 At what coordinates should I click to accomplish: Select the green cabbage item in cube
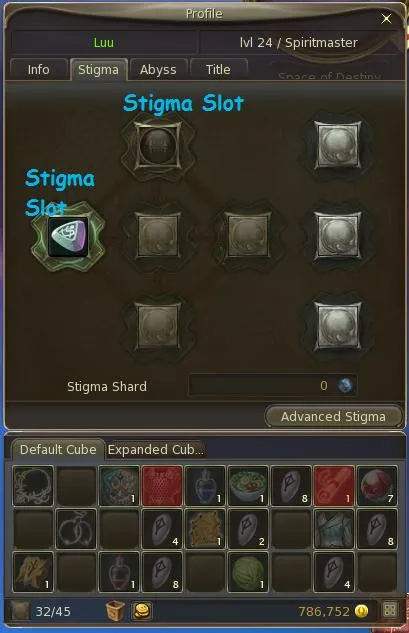point(247,572)
